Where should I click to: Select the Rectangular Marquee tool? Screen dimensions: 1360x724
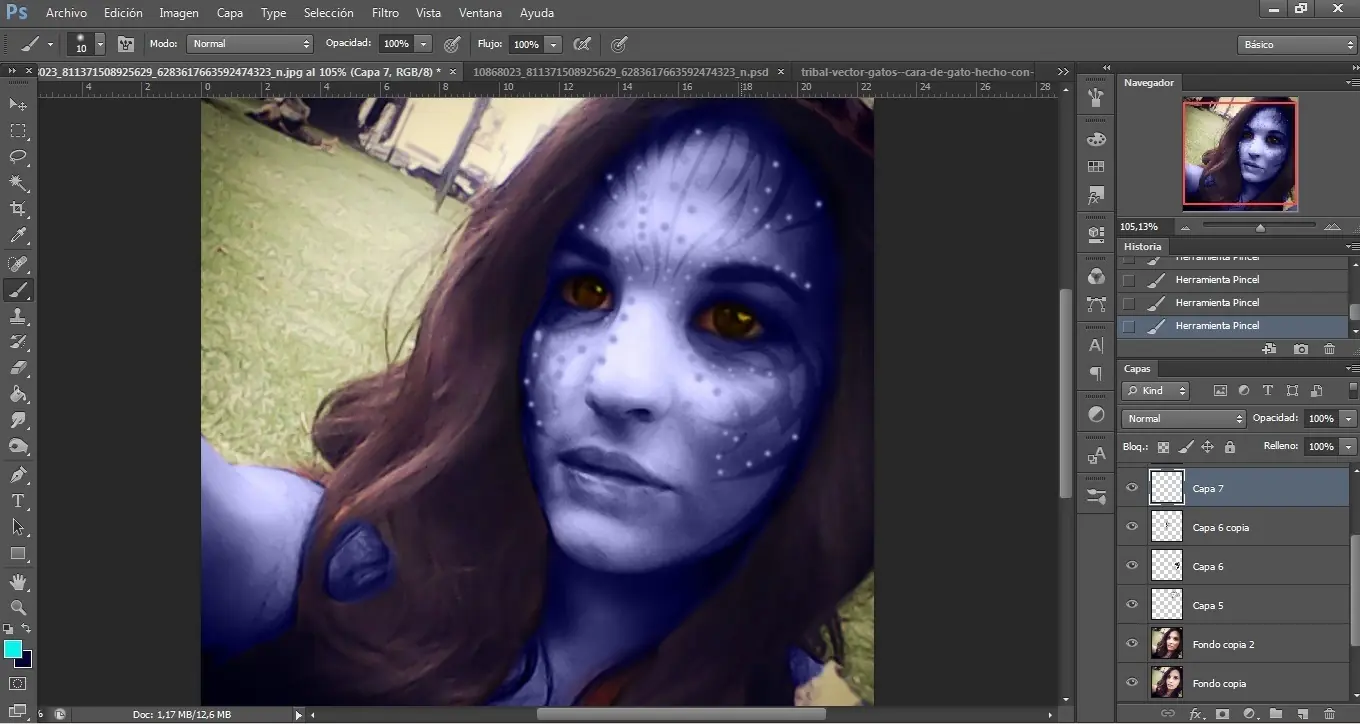[18, 131]
